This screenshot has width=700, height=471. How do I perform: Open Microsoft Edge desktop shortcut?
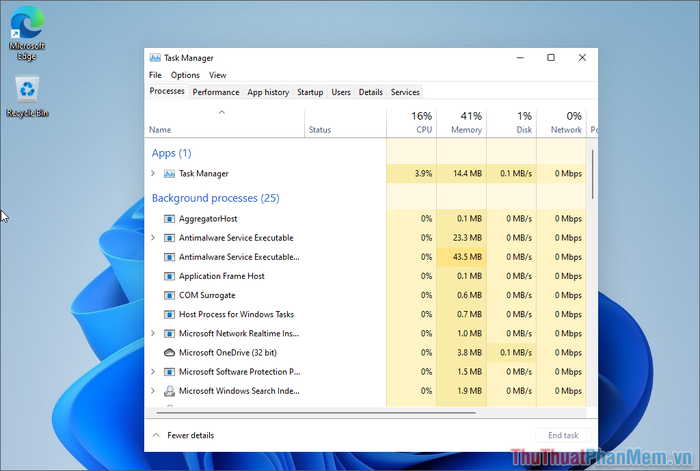tap(27, 33)
